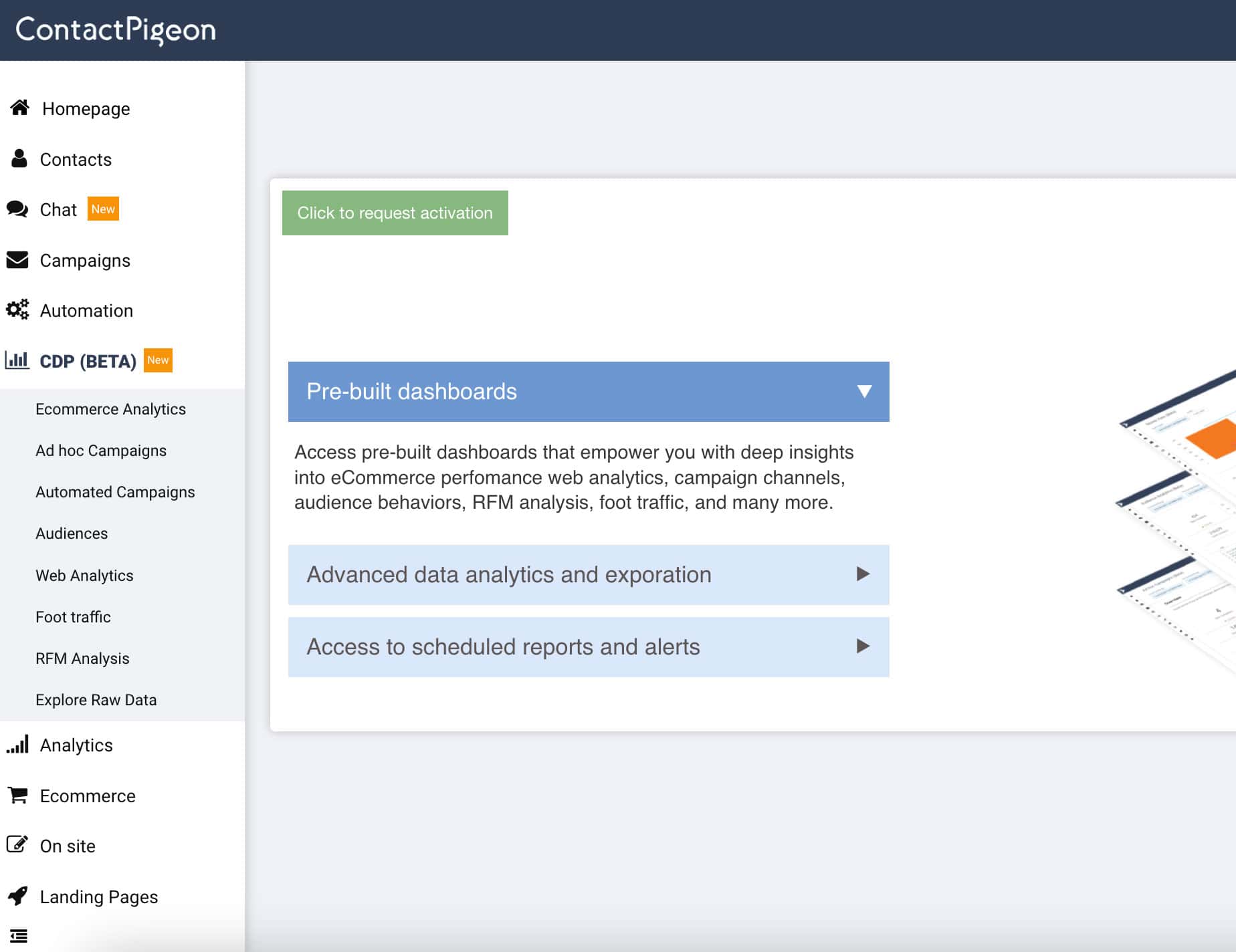
Task: Select Automated Campaigns submenu item
Action: (x=115, y=492)
